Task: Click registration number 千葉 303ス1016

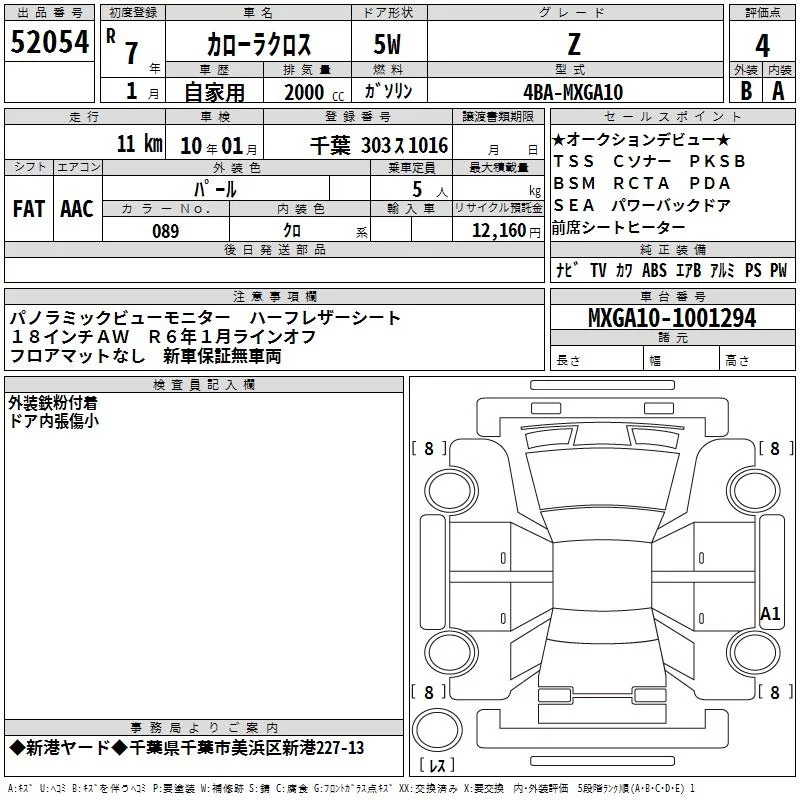Action: [379, 146]
